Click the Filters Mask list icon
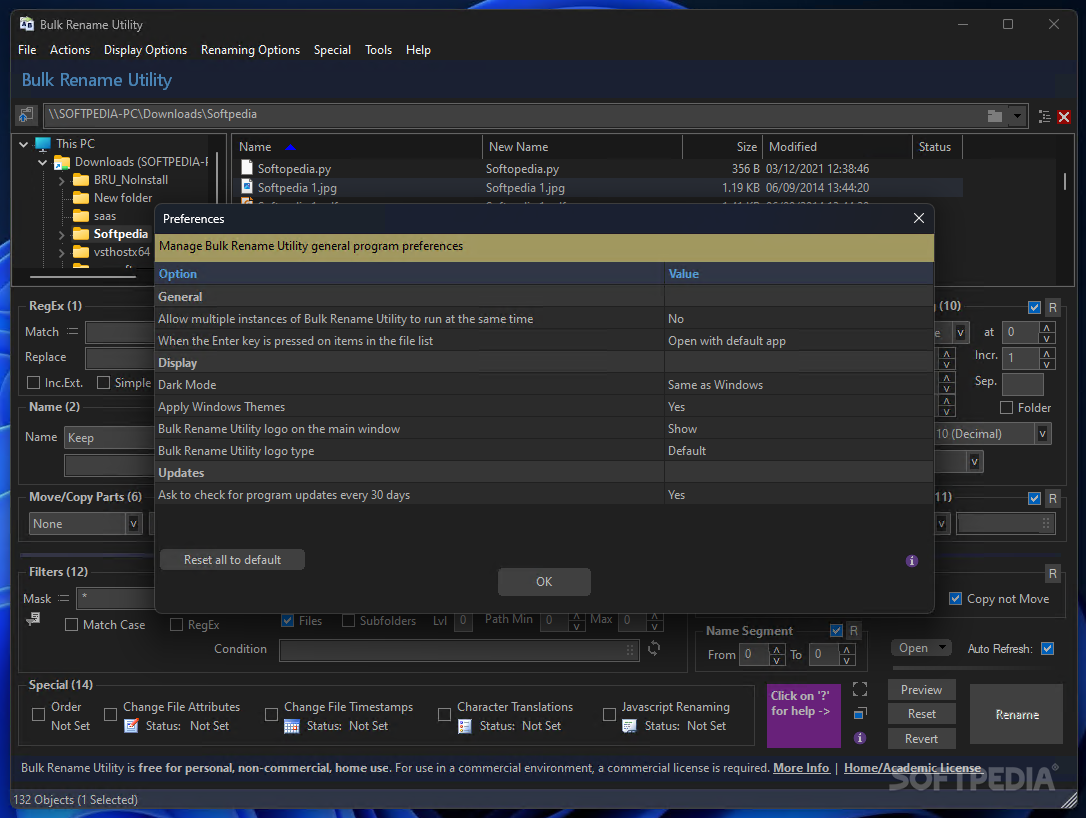The image size is (1086, 818). pyautogui.click(x=64, y=598)
